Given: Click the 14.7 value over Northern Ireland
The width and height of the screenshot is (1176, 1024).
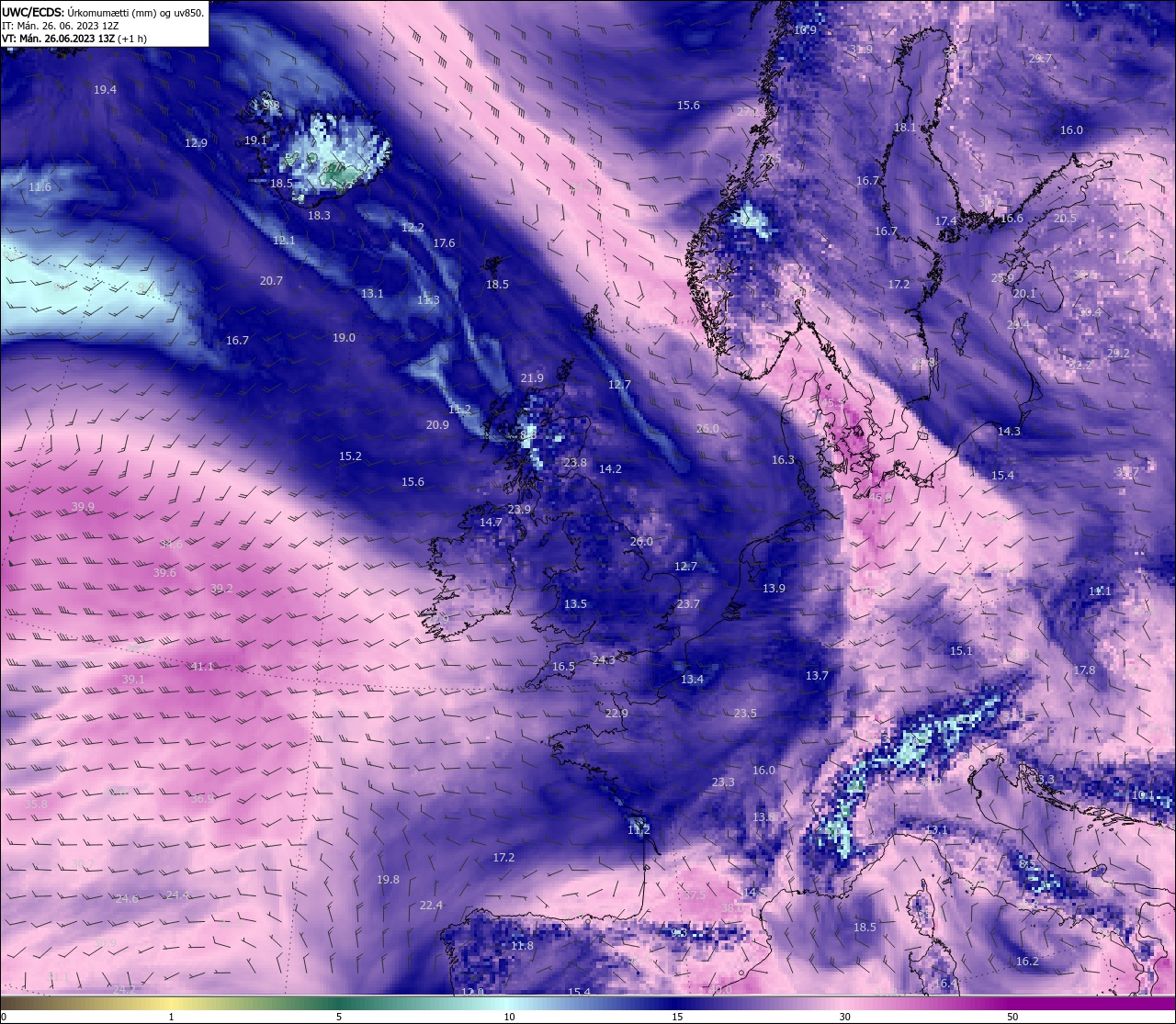Looking at the screenshot, I should point(491,523).
